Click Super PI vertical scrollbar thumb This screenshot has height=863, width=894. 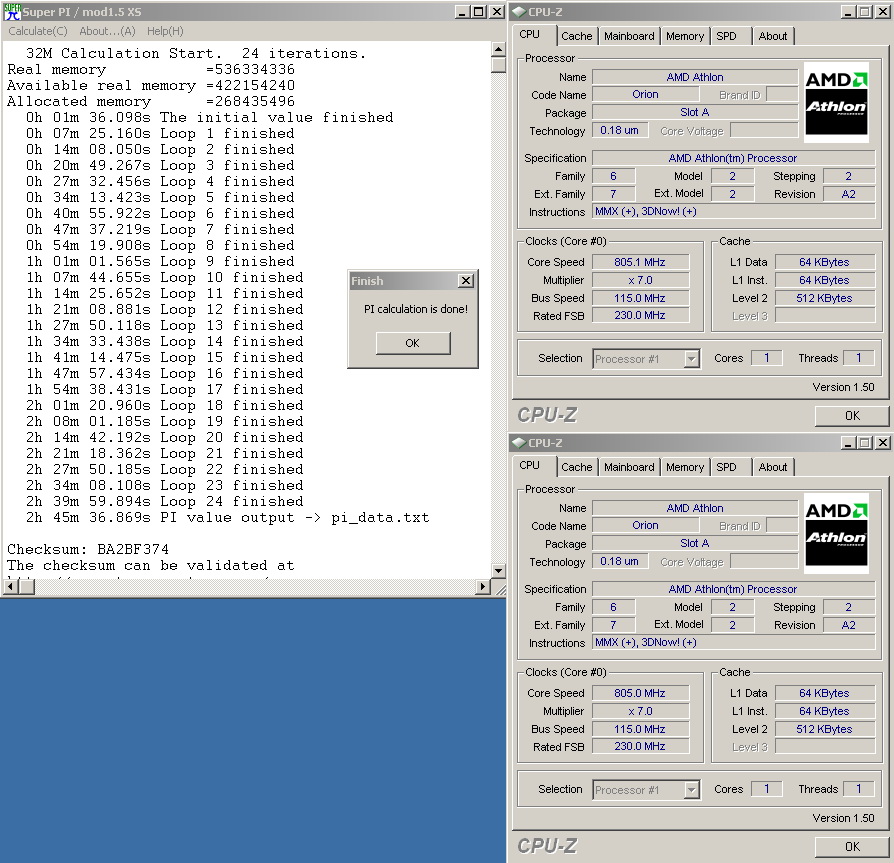[498, 64]
